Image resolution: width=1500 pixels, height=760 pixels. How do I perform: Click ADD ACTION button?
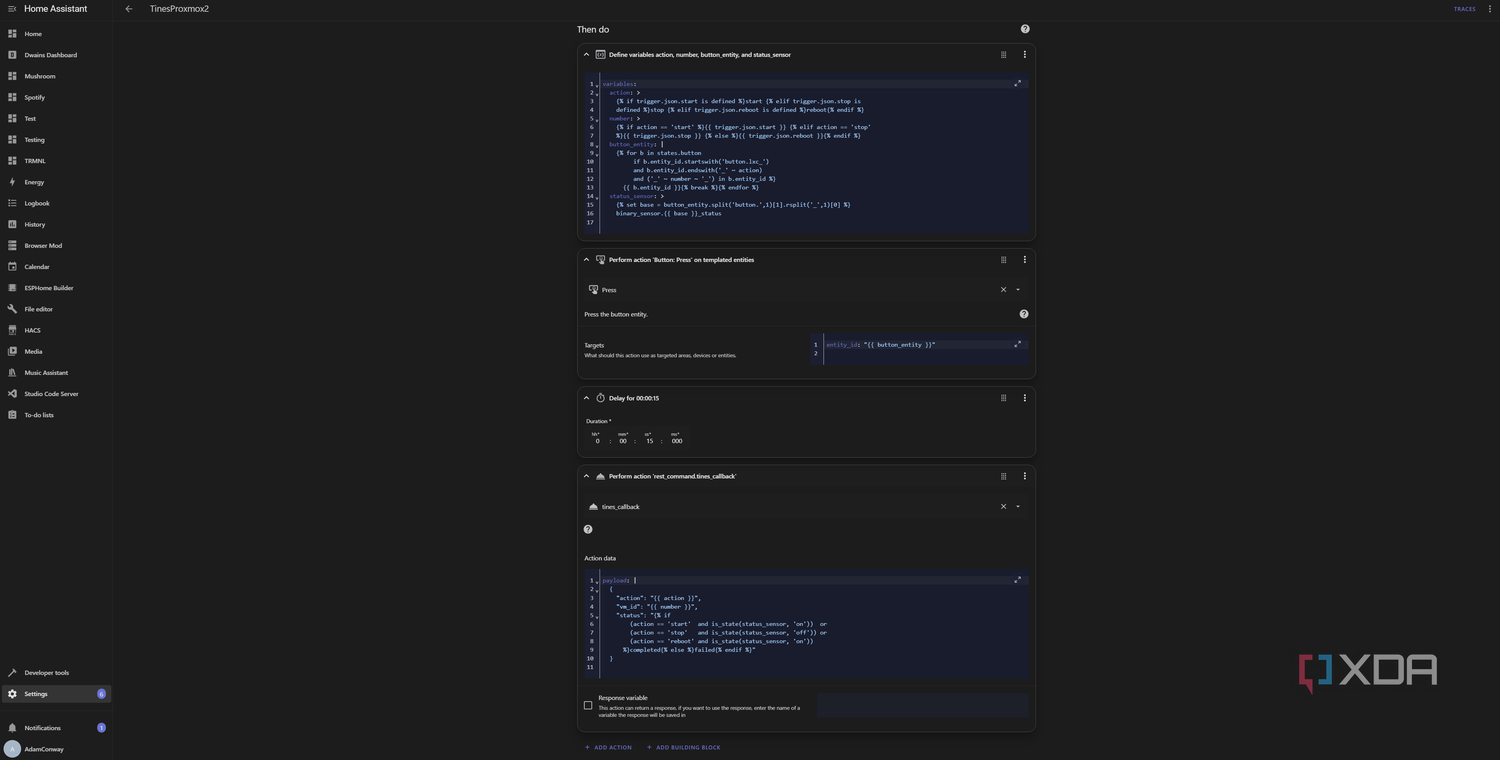(x=609, y=747)
